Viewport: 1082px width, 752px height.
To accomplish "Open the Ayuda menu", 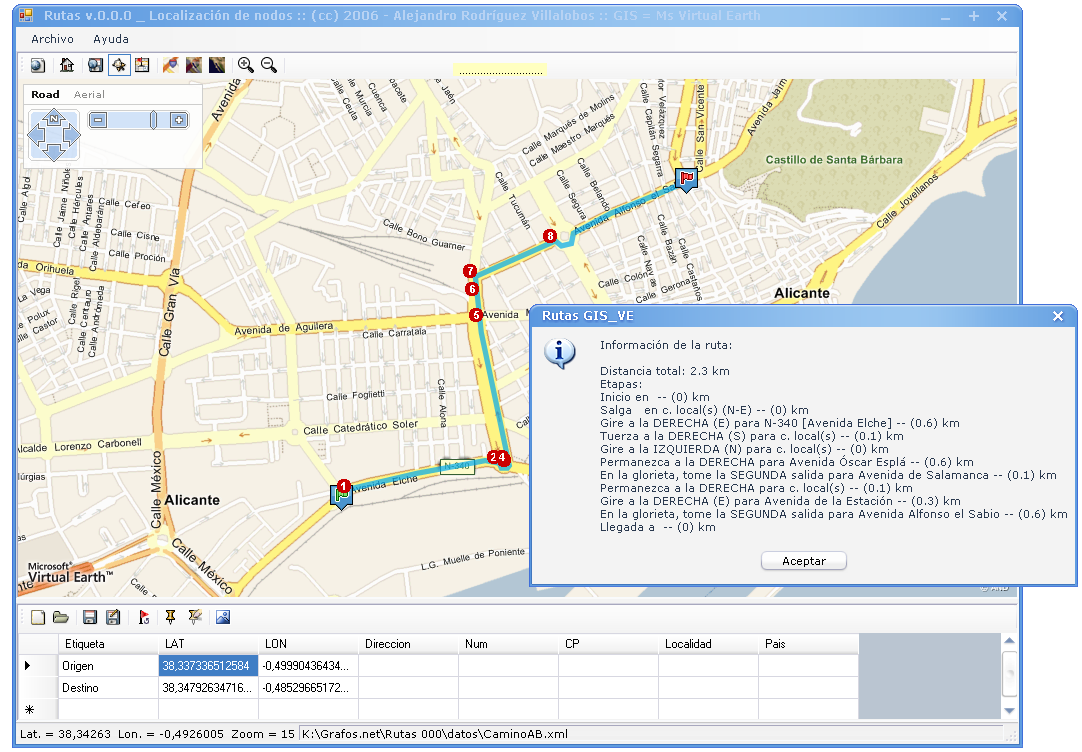I will coord(110,39).
